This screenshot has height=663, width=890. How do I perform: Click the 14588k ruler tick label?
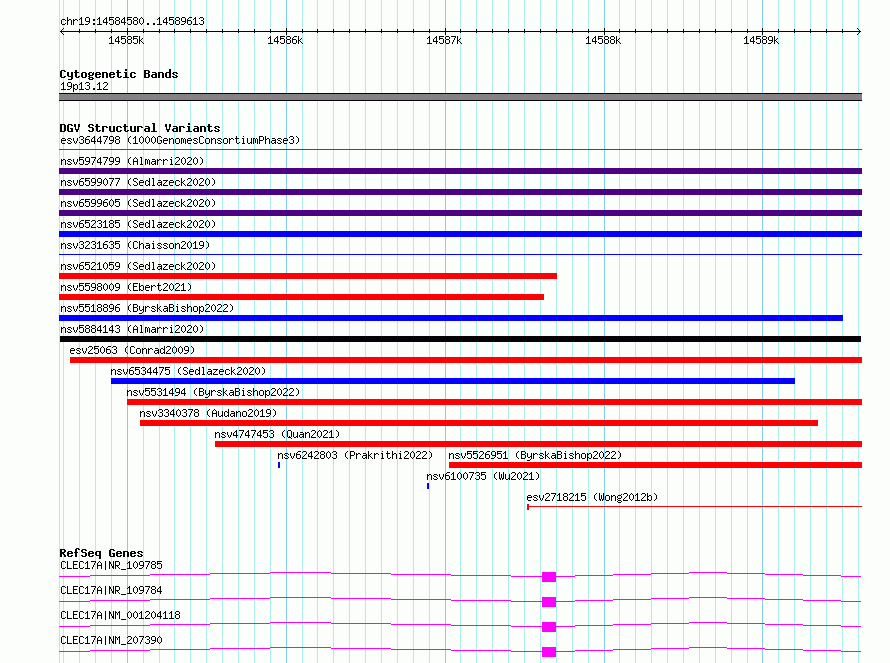[x=603, y=40]
